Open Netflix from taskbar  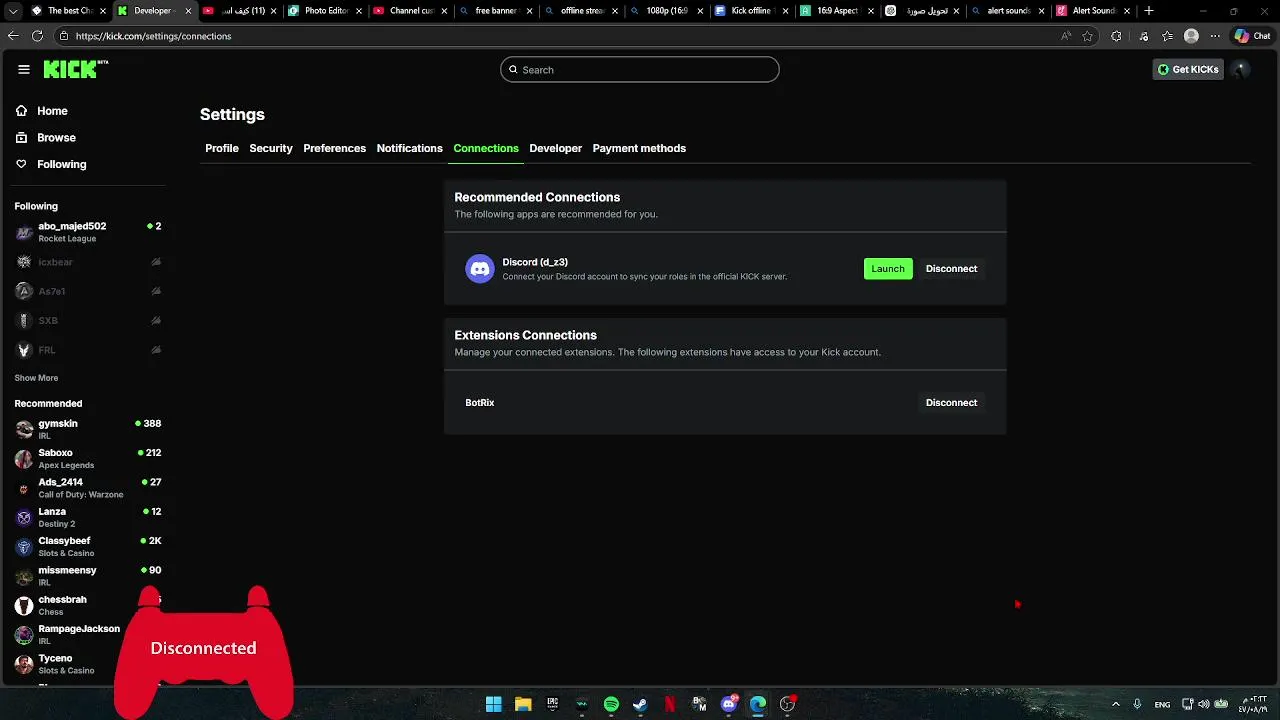click(670, 704)
